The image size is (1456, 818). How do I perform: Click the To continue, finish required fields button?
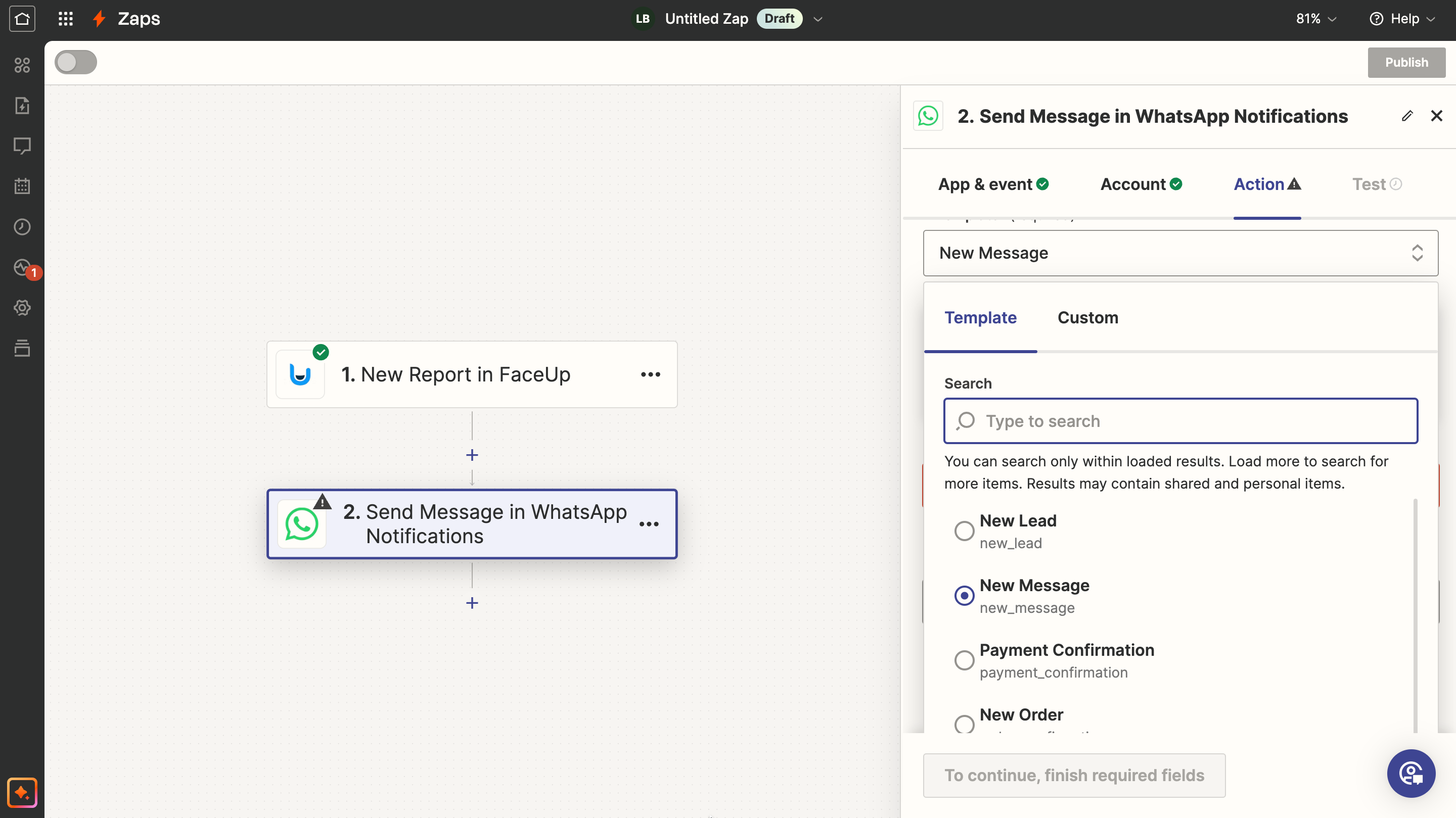[x=1074, y=775]
